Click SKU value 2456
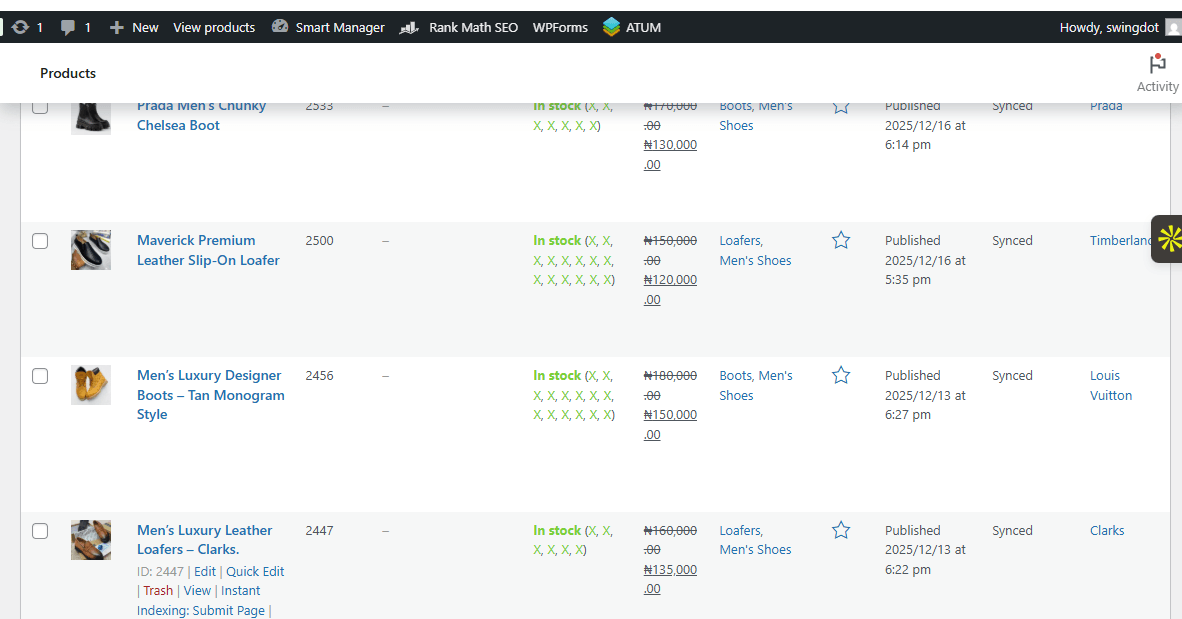Screen dimensions: 1182x619 tap(320, 375)
